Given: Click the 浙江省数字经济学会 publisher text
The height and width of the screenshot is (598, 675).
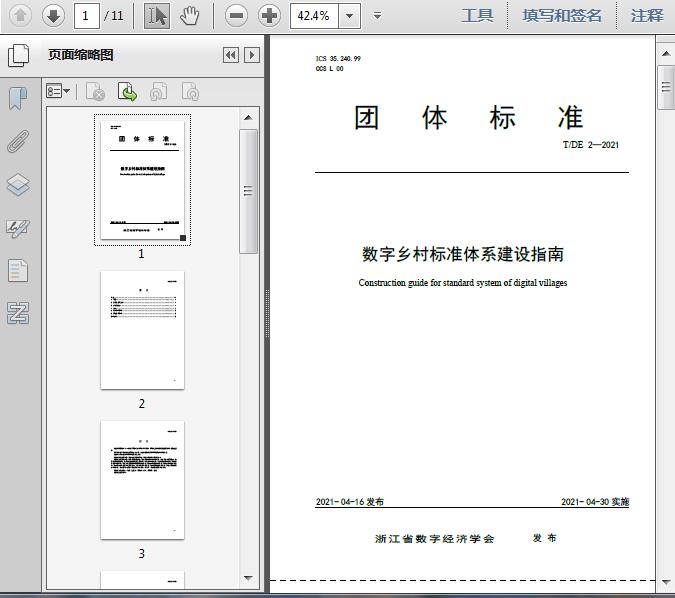Looking at the screenshot, I should tap(434, 539).
